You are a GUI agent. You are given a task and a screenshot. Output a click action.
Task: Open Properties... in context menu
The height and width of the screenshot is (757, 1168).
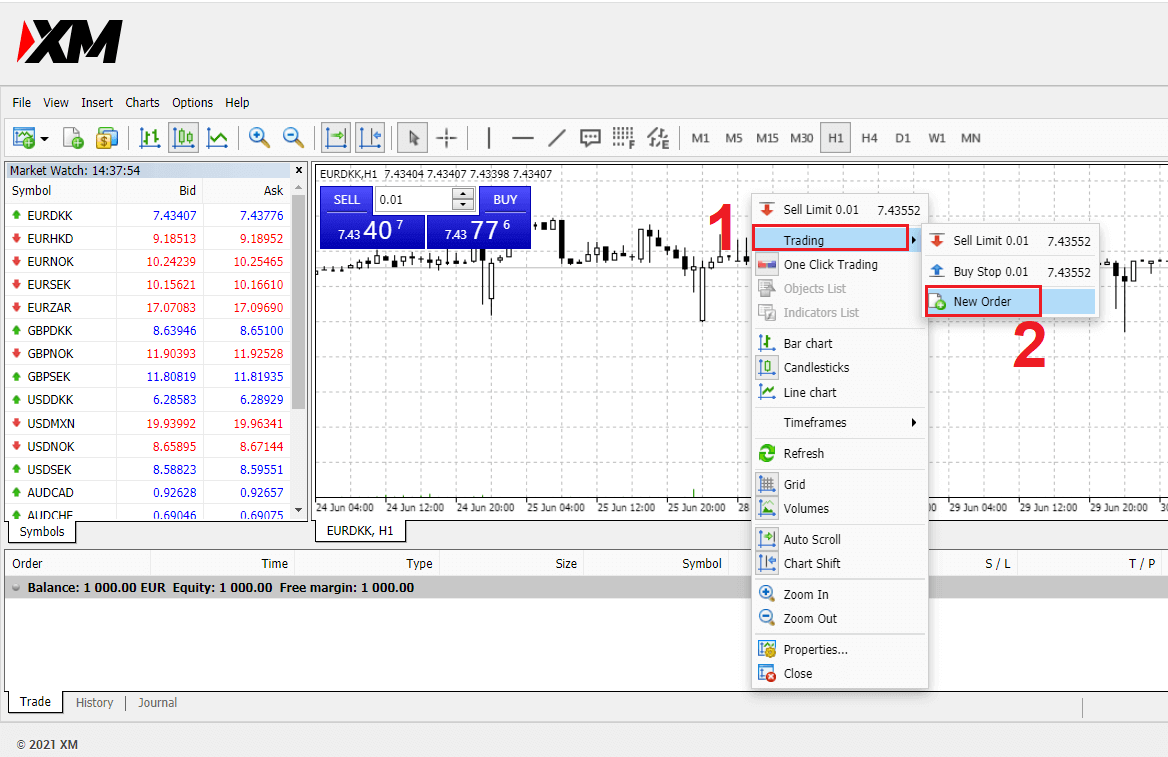840,649
